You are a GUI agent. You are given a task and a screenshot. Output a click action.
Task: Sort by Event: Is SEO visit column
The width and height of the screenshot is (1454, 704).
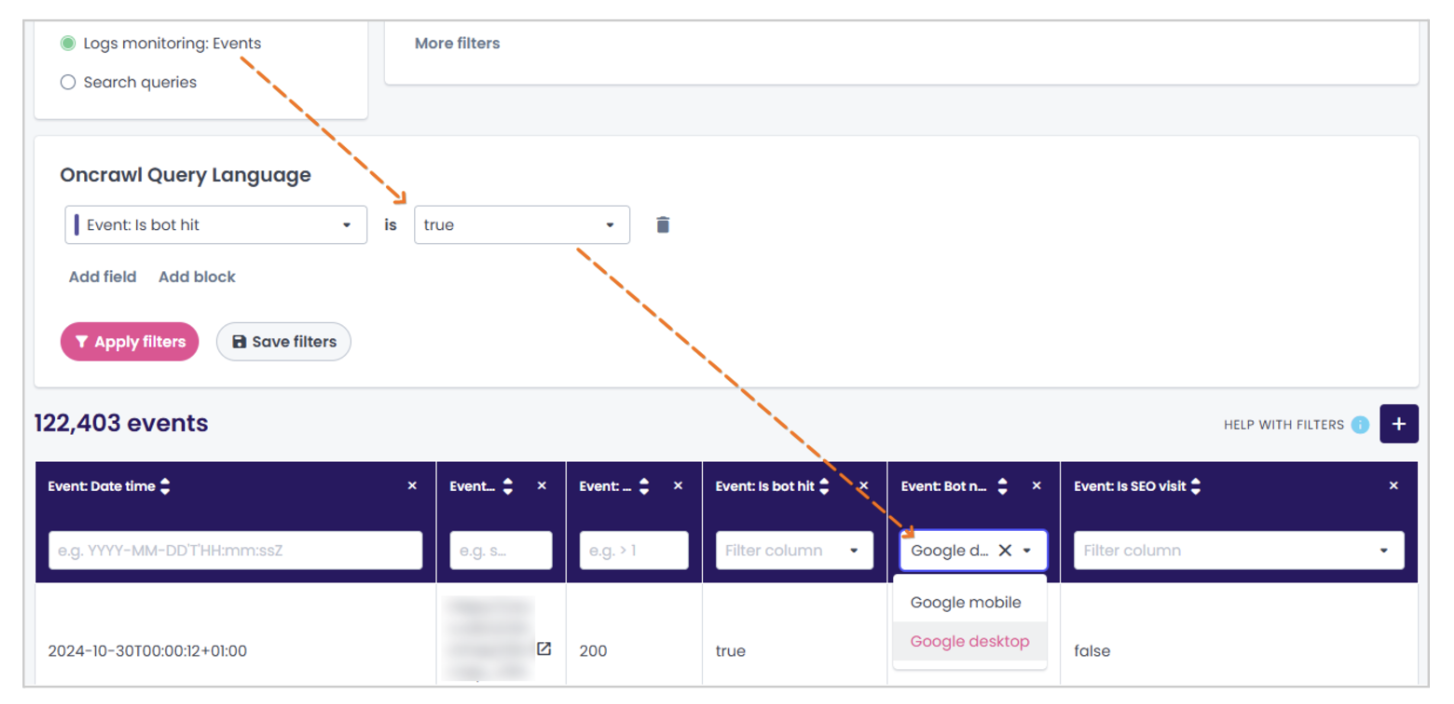tap(1196, 486)
